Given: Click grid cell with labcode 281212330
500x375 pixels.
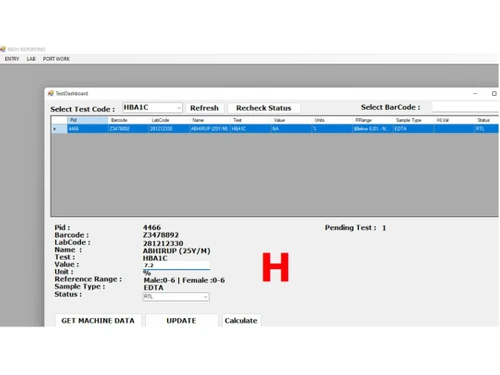Looking at the screenshot, I should (169, 129).
